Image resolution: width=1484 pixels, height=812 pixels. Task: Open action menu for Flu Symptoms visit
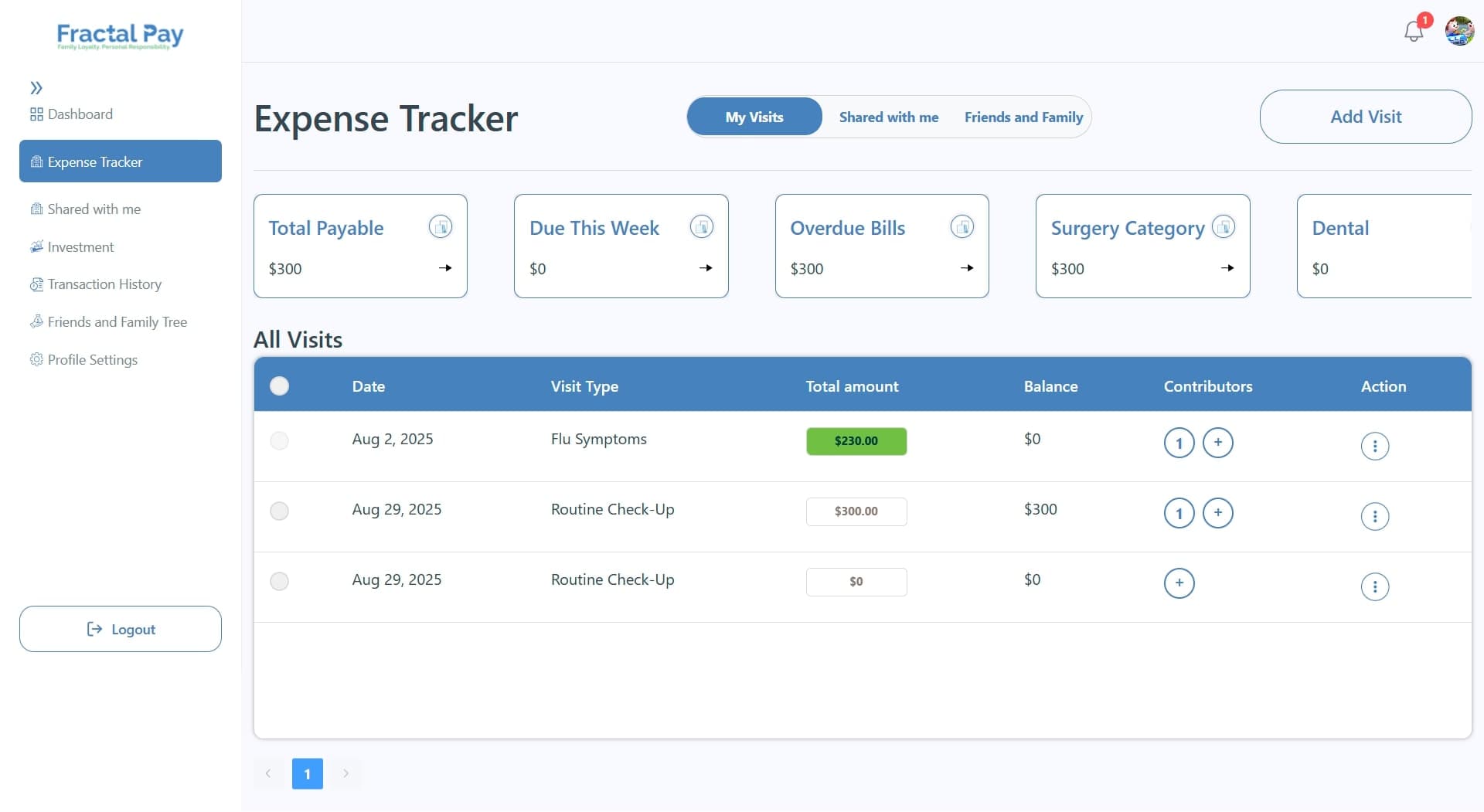[1374, 447]
